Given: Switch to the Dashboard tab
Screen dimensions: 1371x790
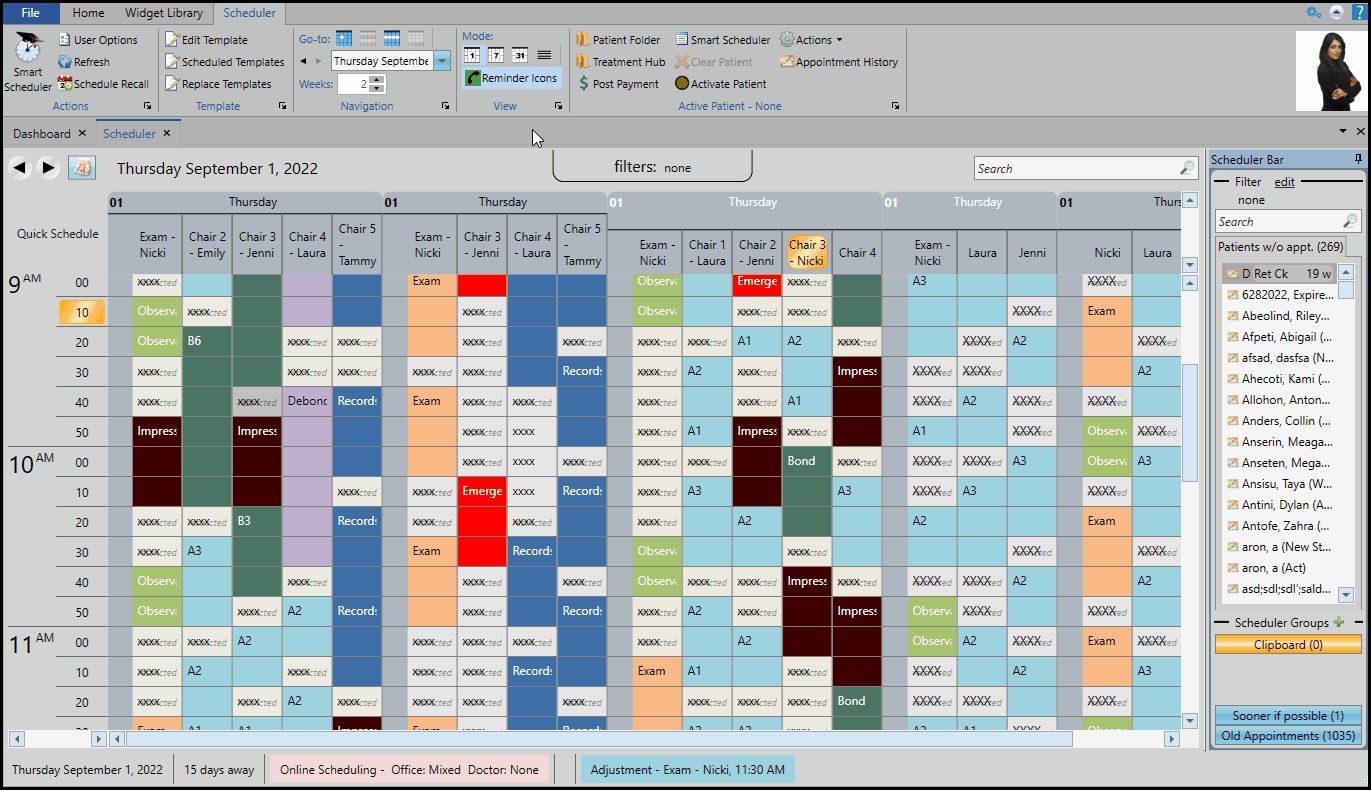Looking at the screenshot, I should 42,133.
